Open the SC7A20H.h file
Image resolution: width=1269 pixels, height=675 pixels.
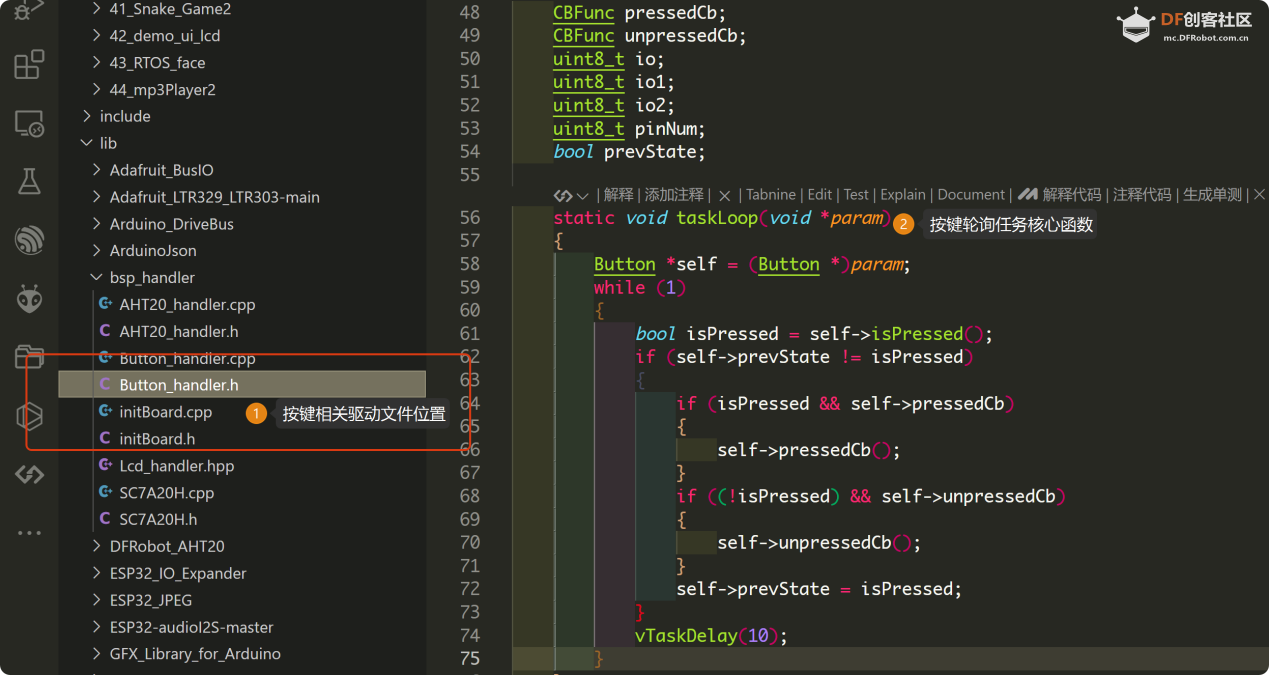tap(158, 520)
